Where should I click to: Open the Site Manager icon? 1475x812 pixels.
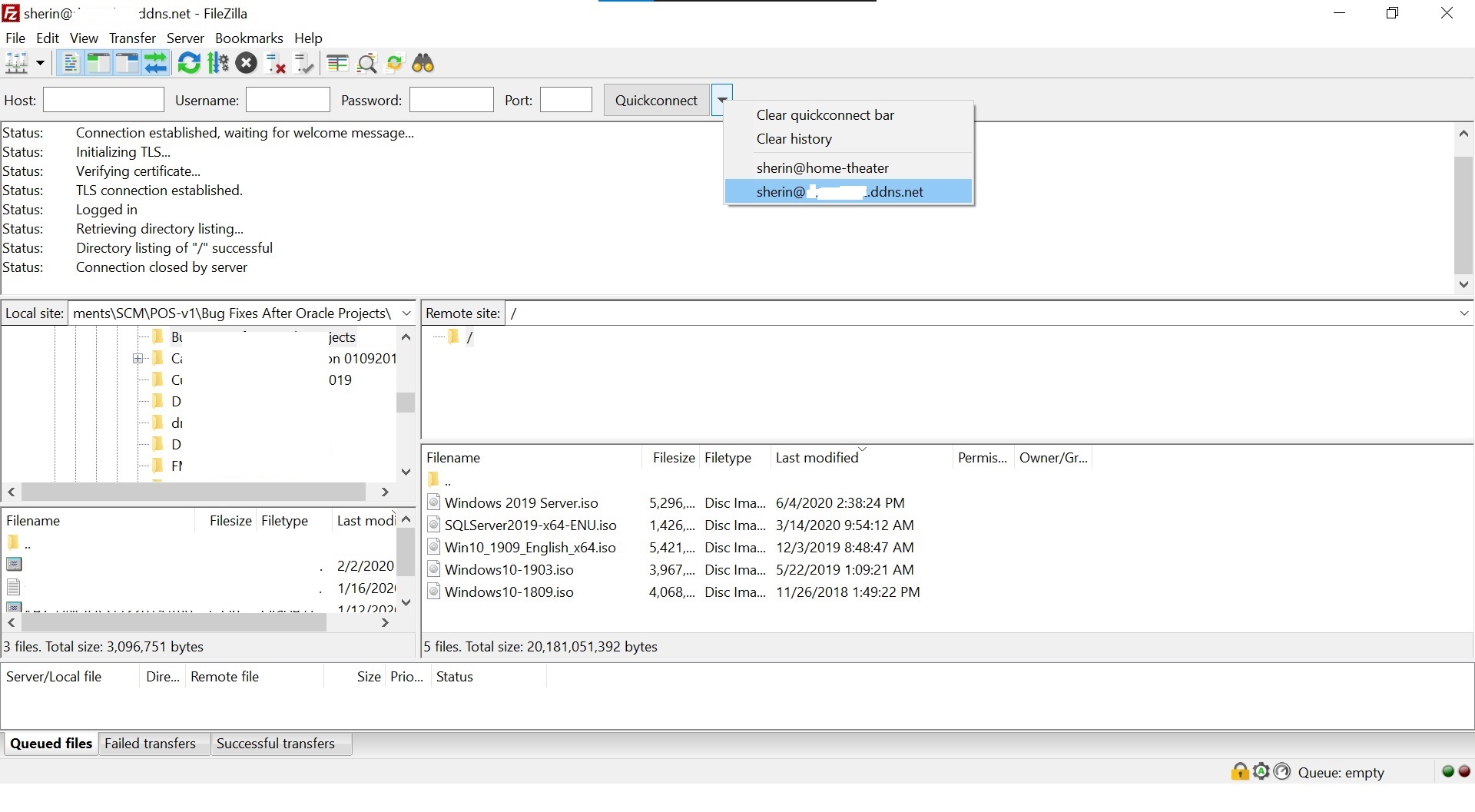tap(16, 63)
